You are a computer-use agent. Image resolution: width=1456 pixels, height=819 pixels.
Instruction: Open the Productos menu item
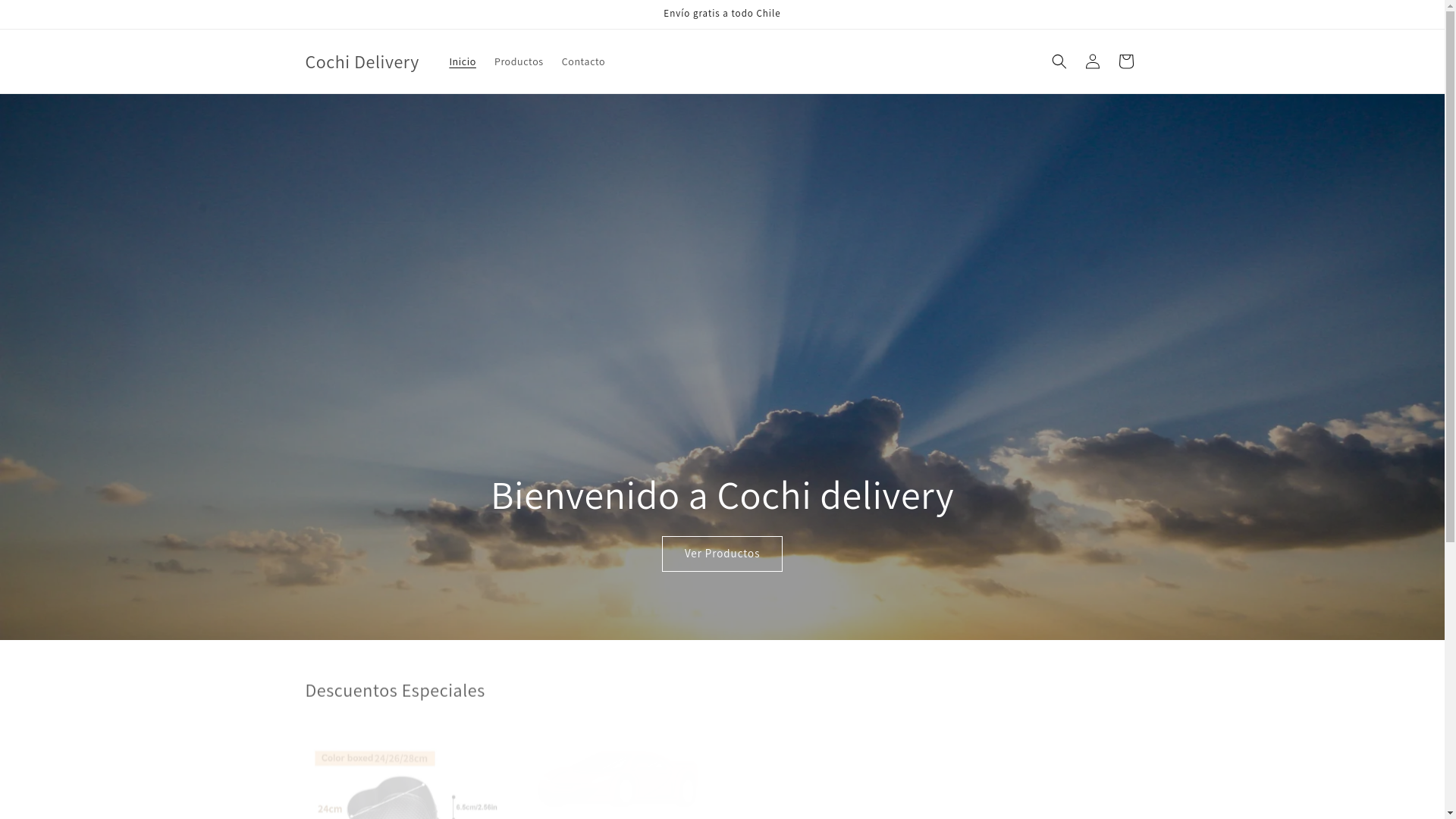tap(519, 61)
